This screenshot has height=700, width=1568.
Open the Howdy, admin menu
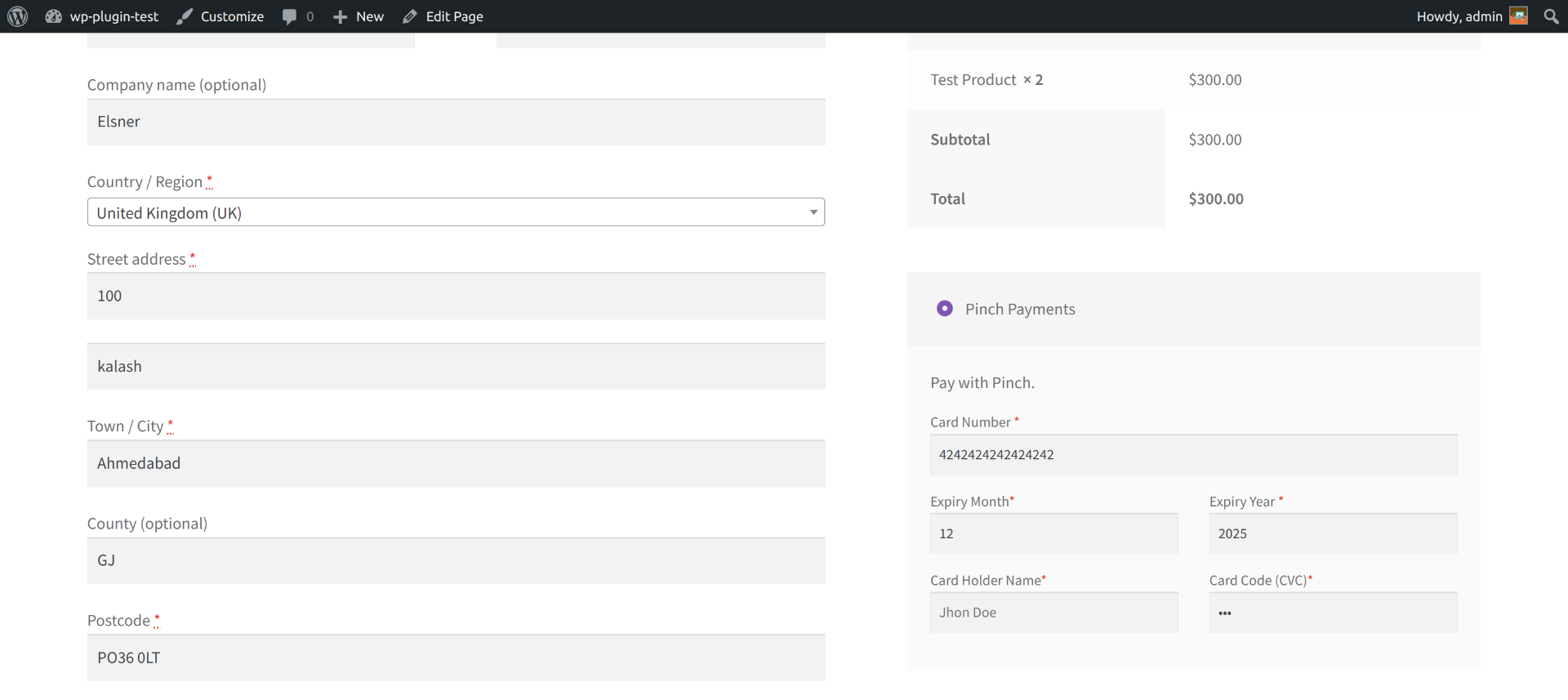point(1459,16)
